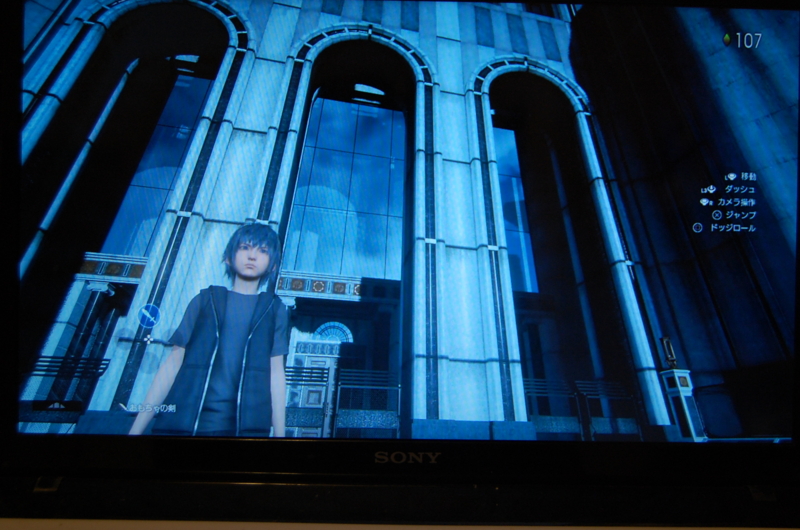Click the cross button icon beside ジャンプ
This screenshot has width=800, height=530.
[716, 215]
